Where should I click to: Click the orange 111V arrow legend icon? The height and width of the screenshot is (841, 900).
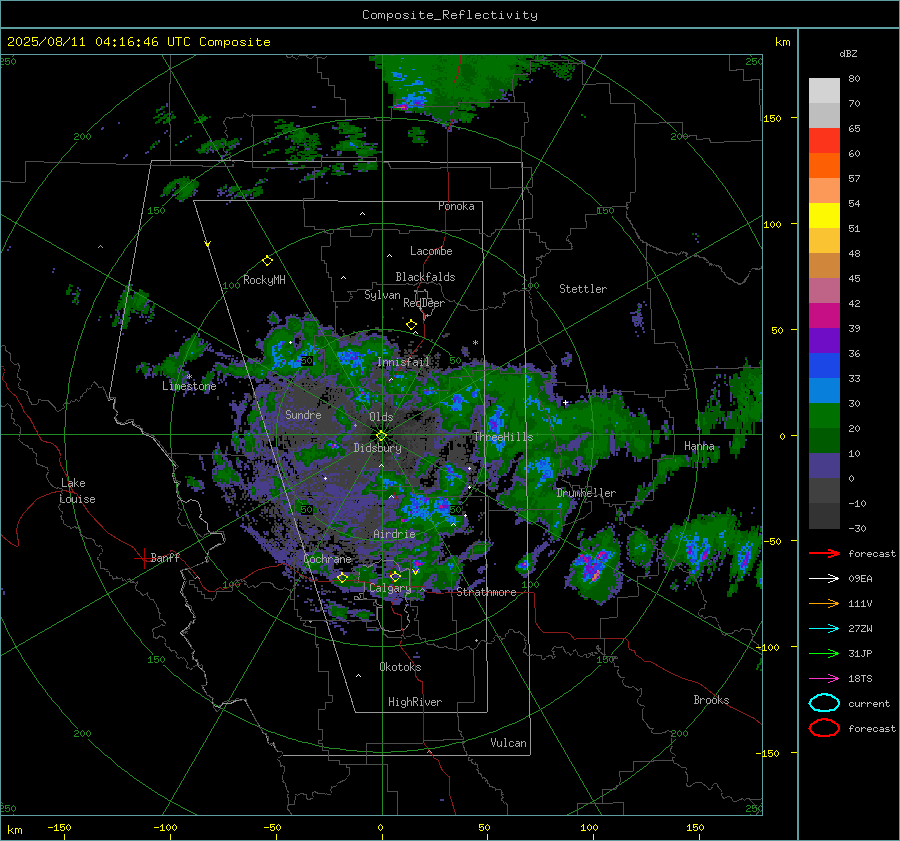coord(824,603)
